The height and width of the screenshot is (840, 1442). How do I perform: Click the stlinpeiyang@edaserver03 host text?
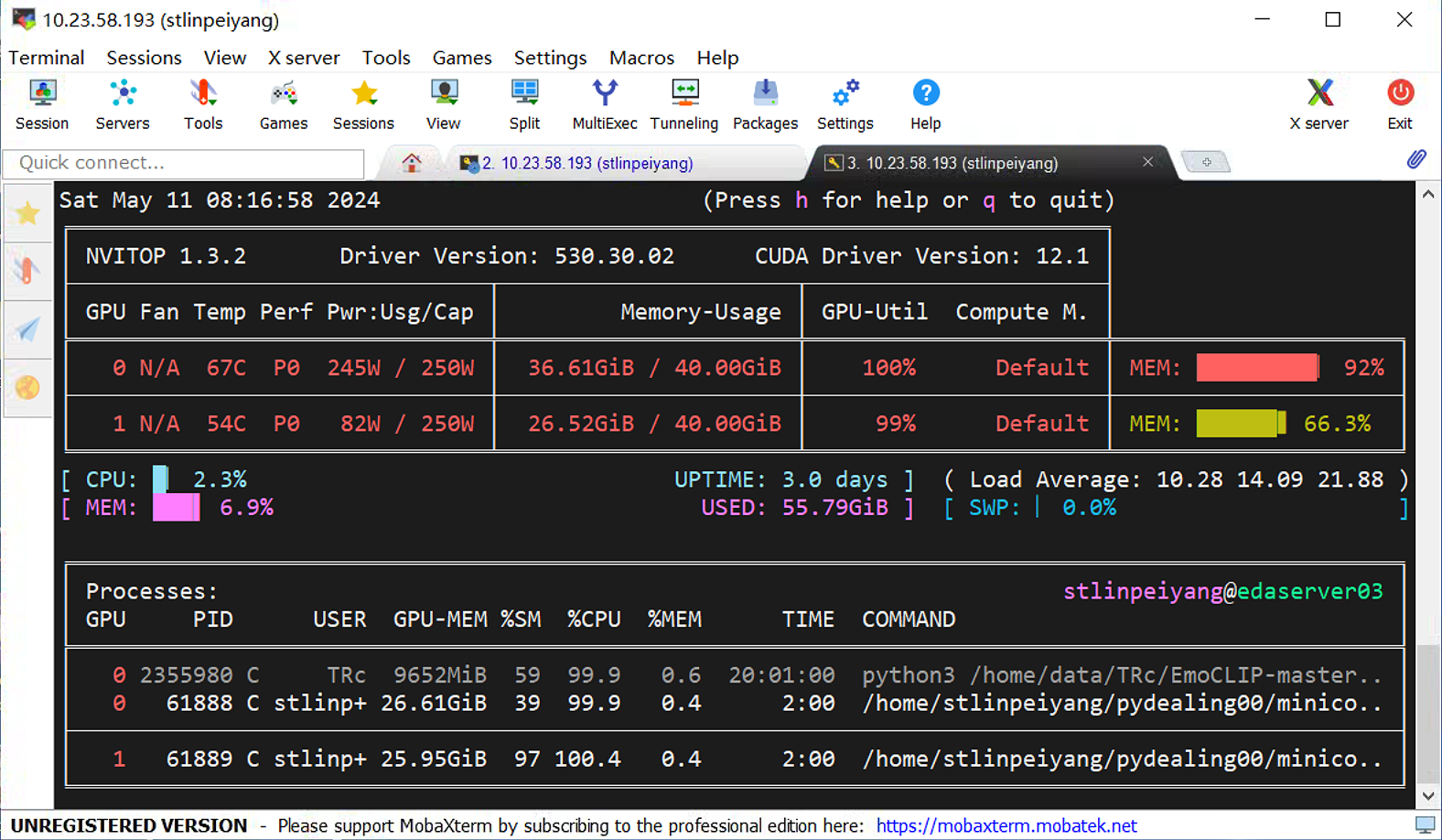(1222, 592)
